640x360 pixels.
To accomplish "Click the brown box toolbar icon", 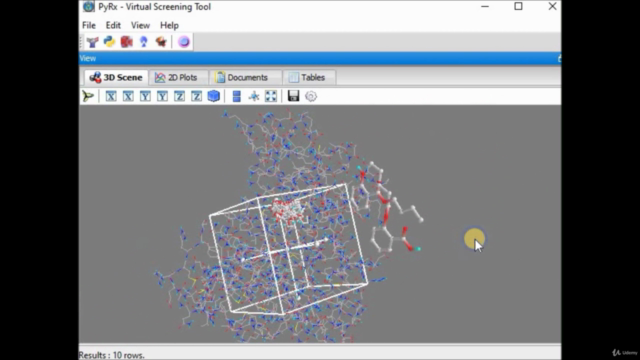I will (x=161, y=42).
